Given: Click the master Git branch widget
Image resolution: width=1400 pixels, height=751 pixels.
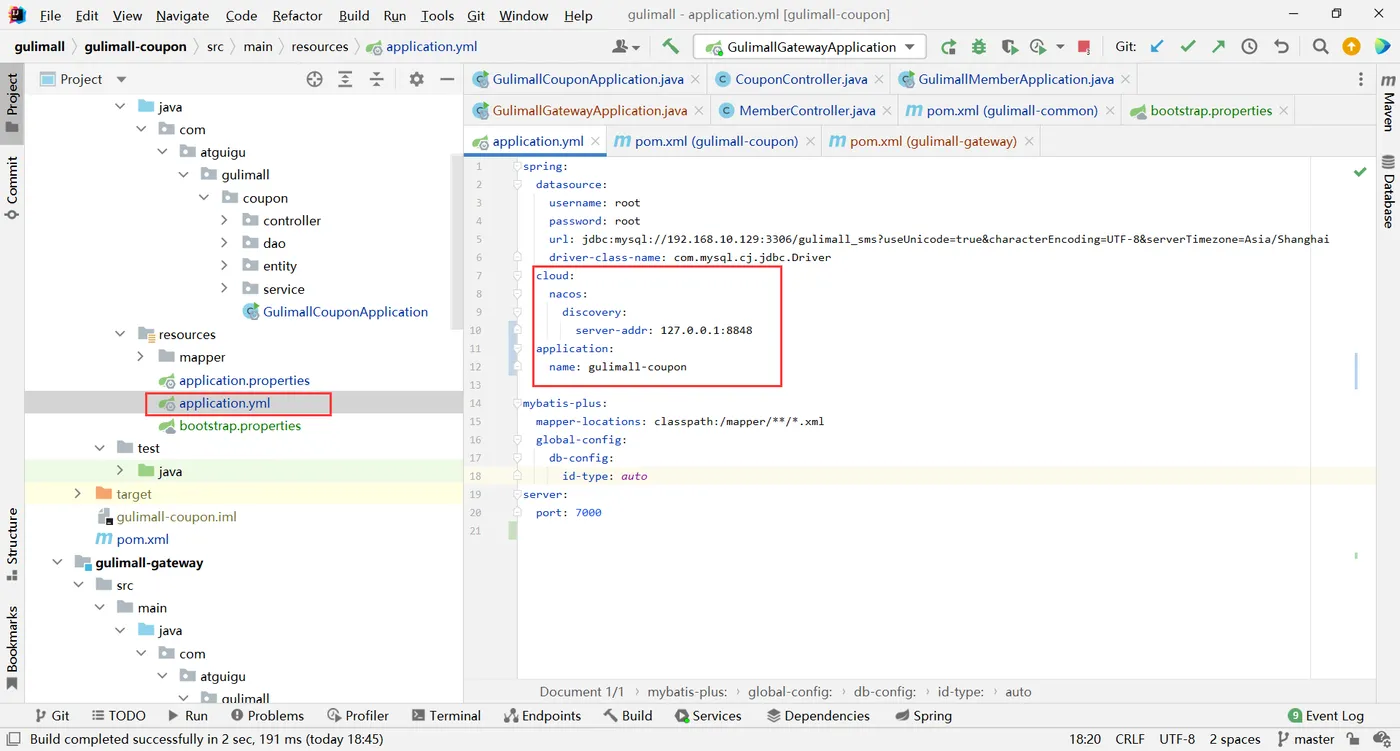Looking at the screenshot, I should tap(1305, 740).
